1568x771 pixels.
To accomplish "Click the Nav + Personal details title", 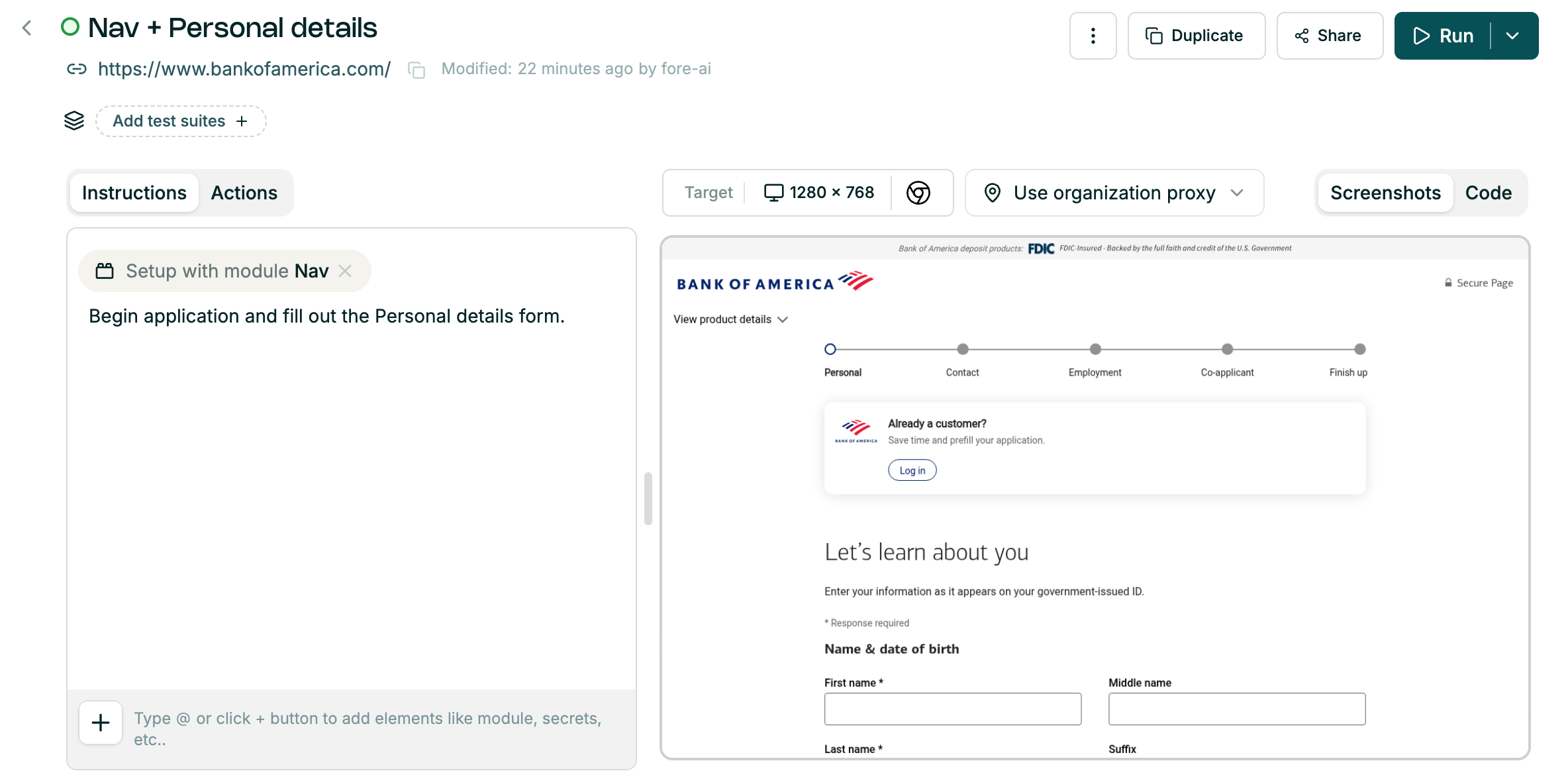I will click(x=232, y=28).
